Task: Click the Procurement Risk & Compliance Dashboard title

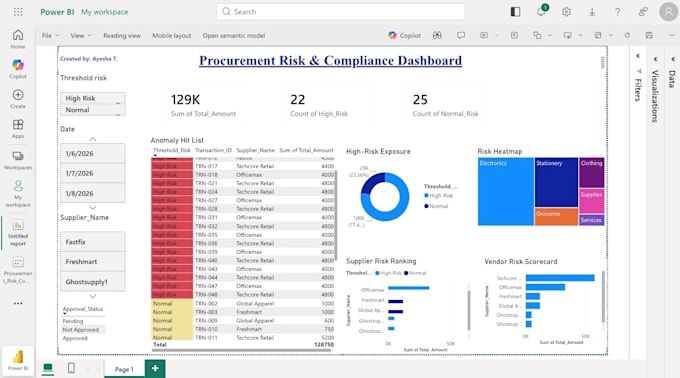Action: coord(330,60)
